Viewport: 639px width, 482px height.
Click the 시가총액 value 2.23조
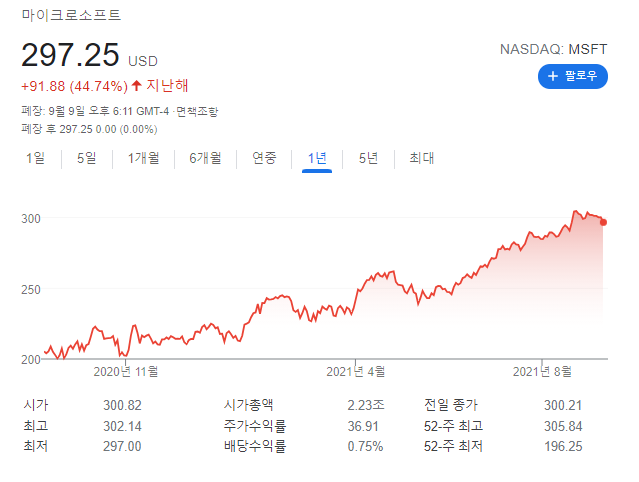tap(366, 405)
